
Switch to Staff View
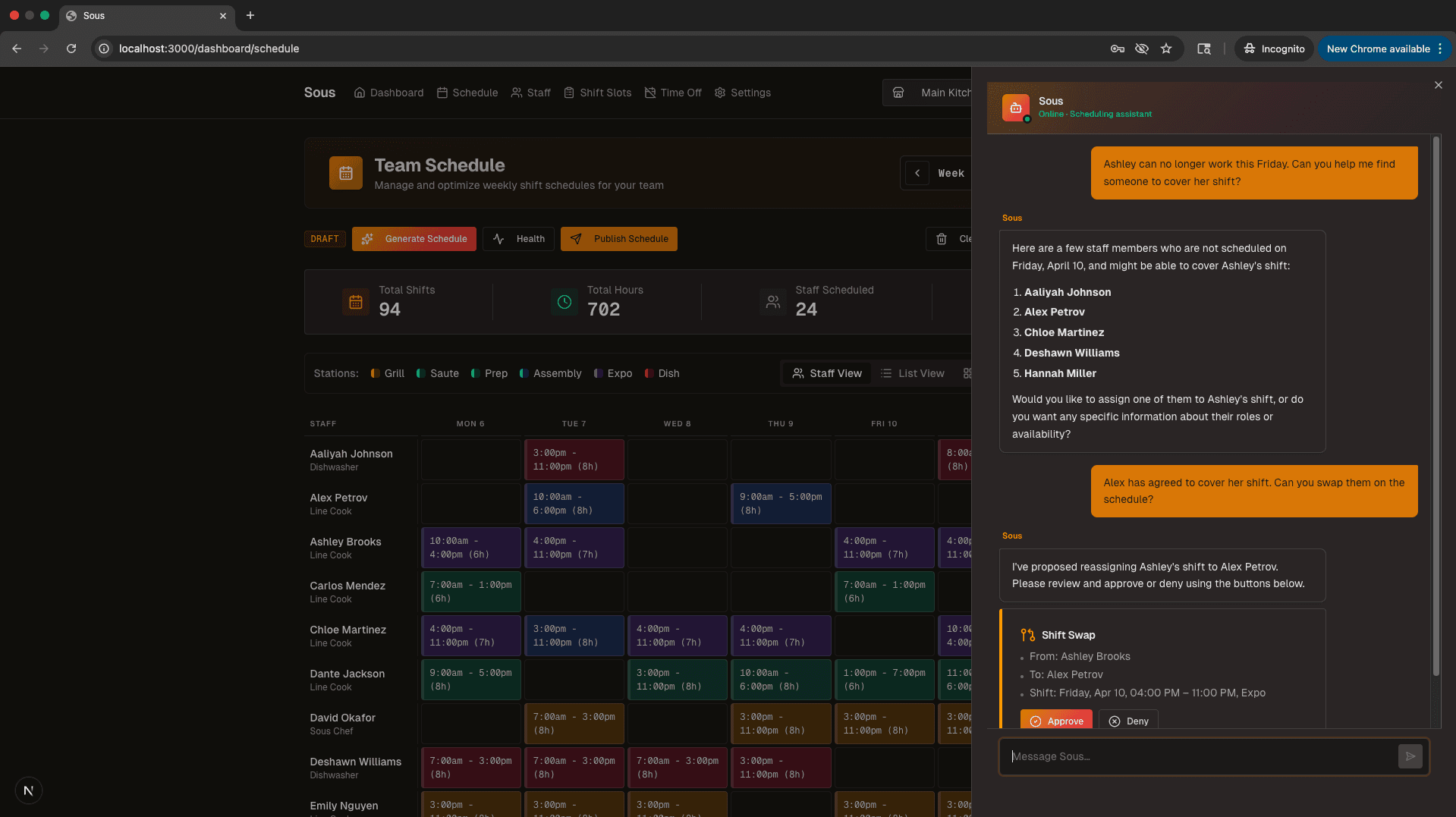coord(826,373)
